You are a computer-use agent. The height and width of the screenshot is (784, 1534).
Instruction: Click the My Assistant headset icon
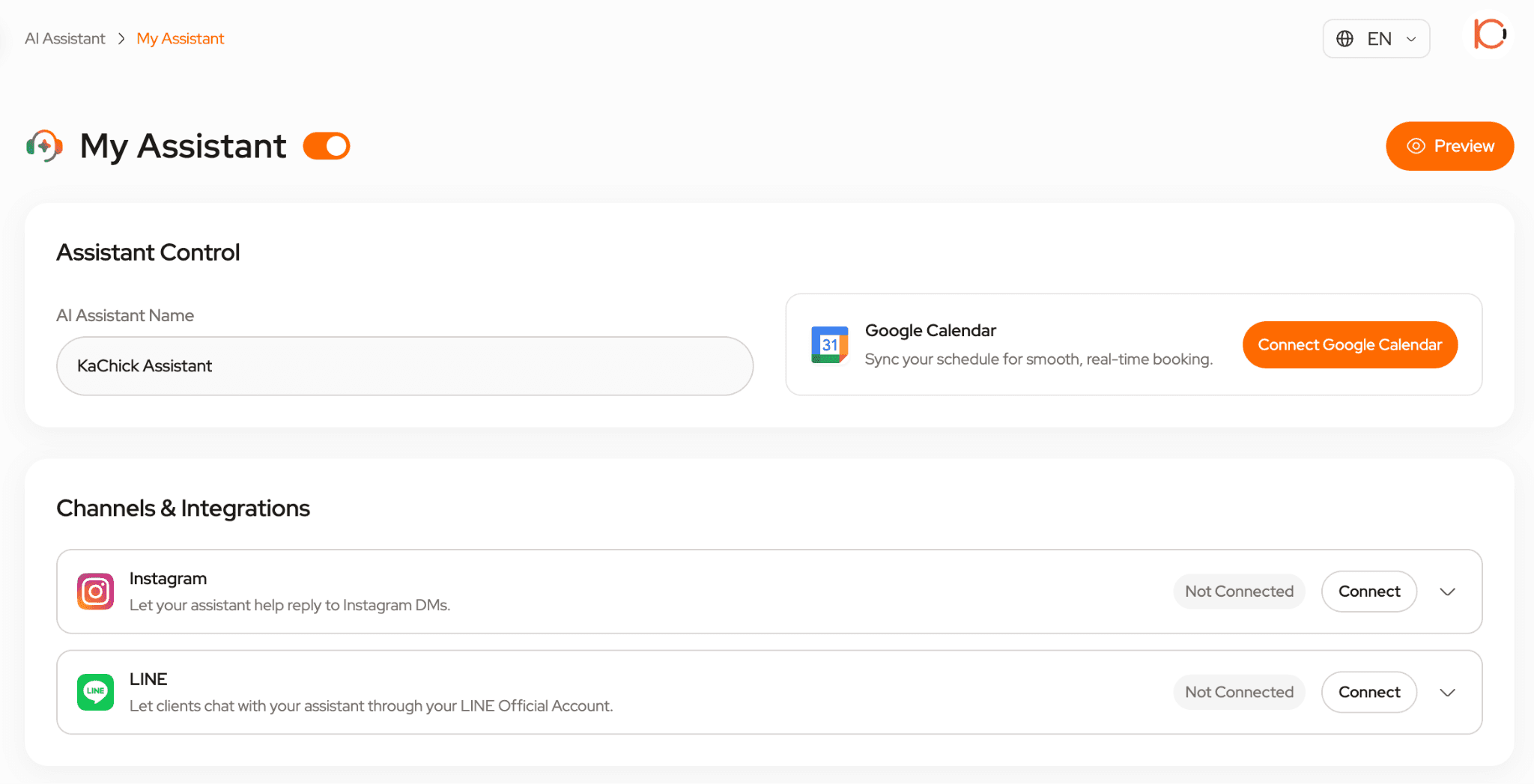(44, 146)
